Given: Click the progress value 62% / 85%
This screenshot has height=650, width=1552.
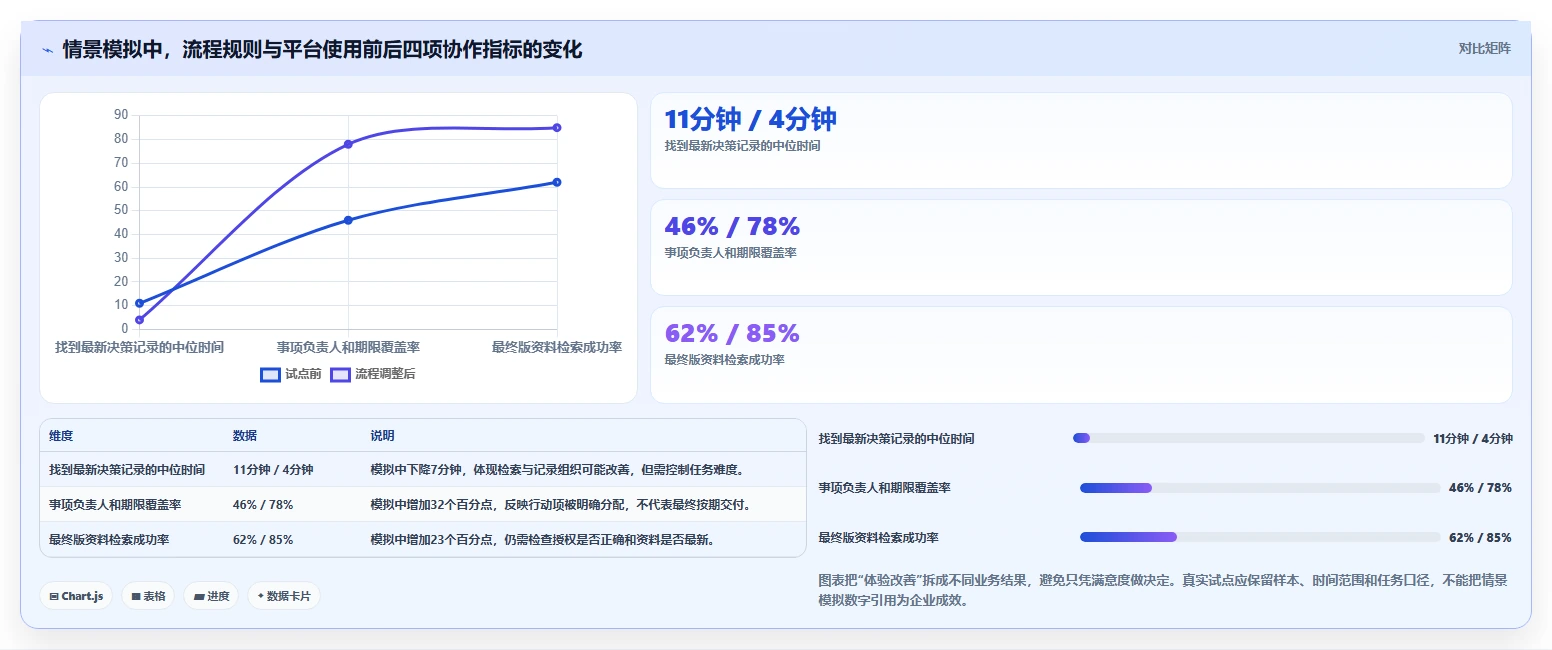Looking at the screenshot, I should 1480,537.
